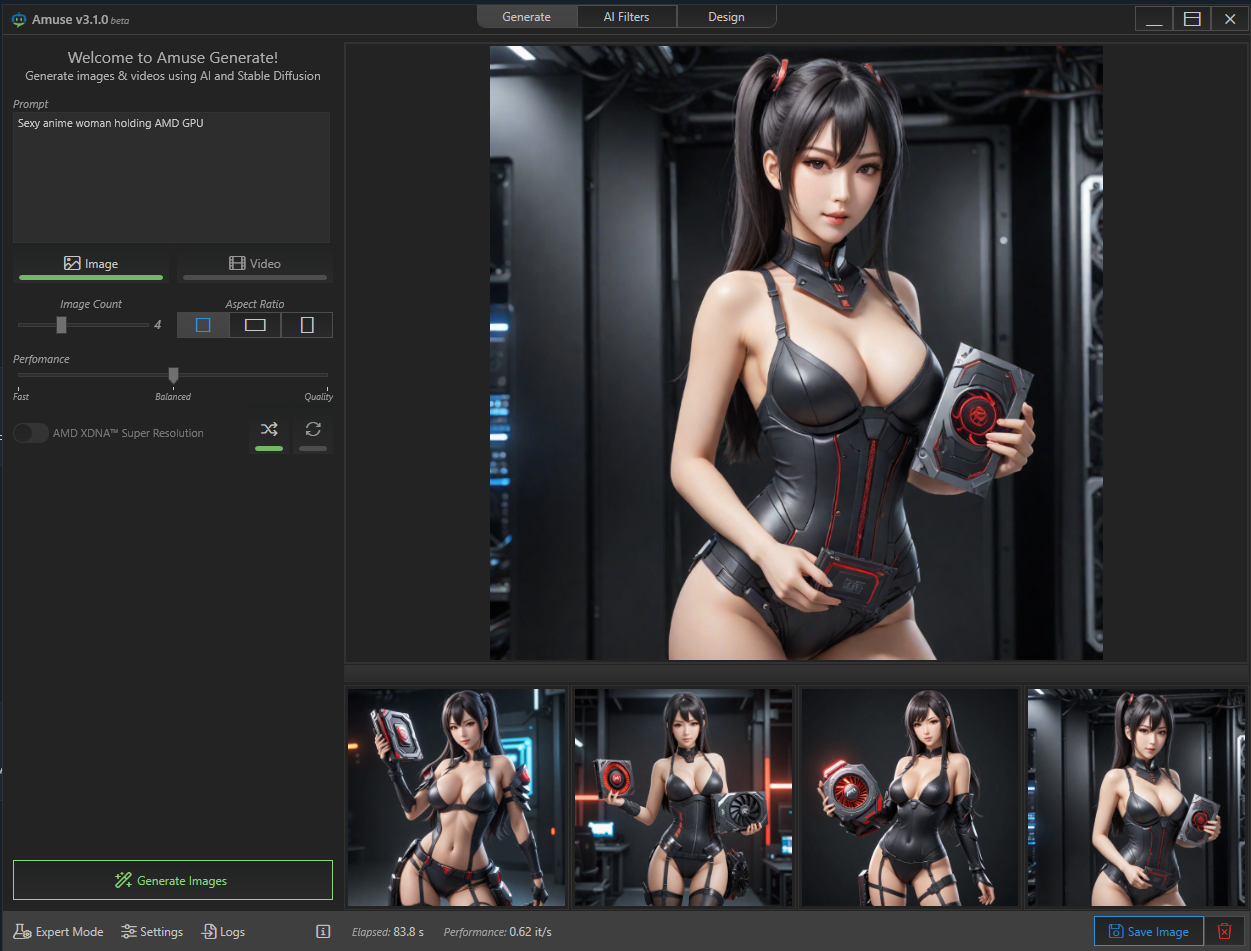Select portrait aspect ratio
1251x951 pixels.
pyautogui.click(x=307, y=325)
